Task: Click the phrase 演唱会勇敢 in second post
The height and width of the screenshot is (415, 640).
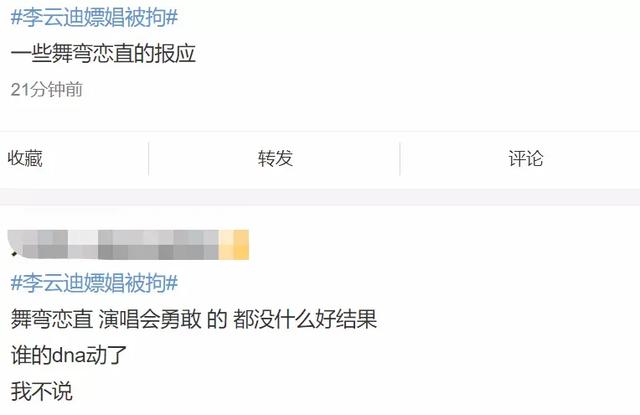Action: pyautogui.click(x=150, y=319)
